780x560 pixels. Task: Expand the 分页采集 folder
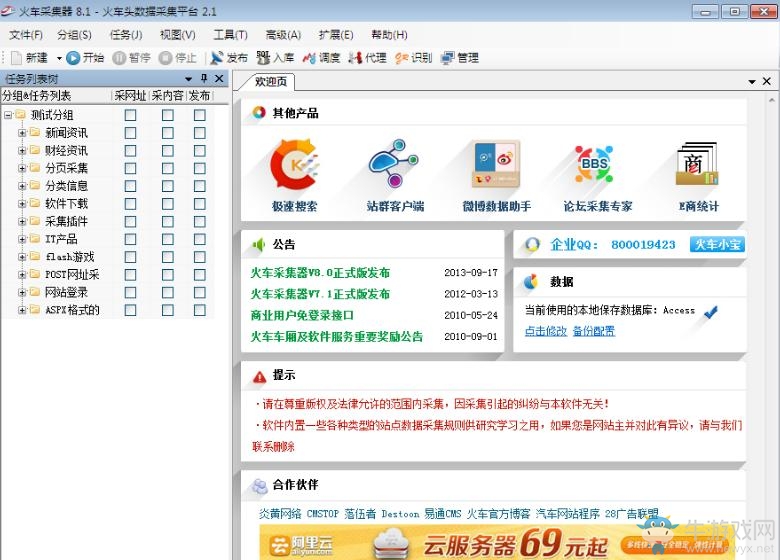coord(22,169)
